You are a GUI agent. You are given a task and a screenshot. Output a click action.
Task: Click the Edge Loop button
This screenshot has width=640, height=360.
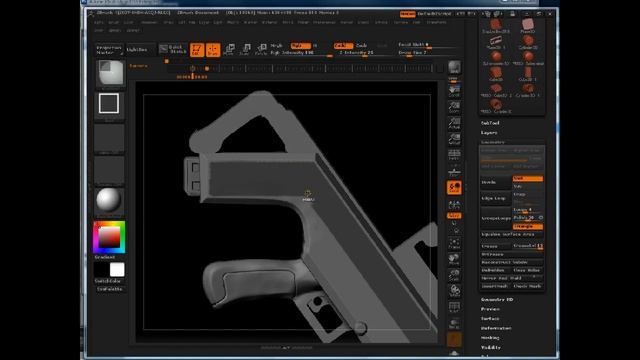(496, 198)
